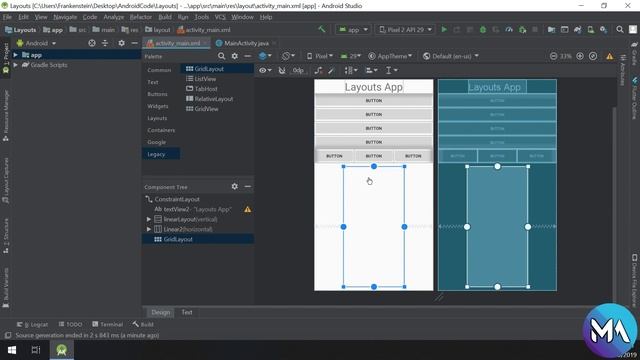640x360 pixels.
Task: Select GridLayout in Component Tree
Action: coord(198,239)
